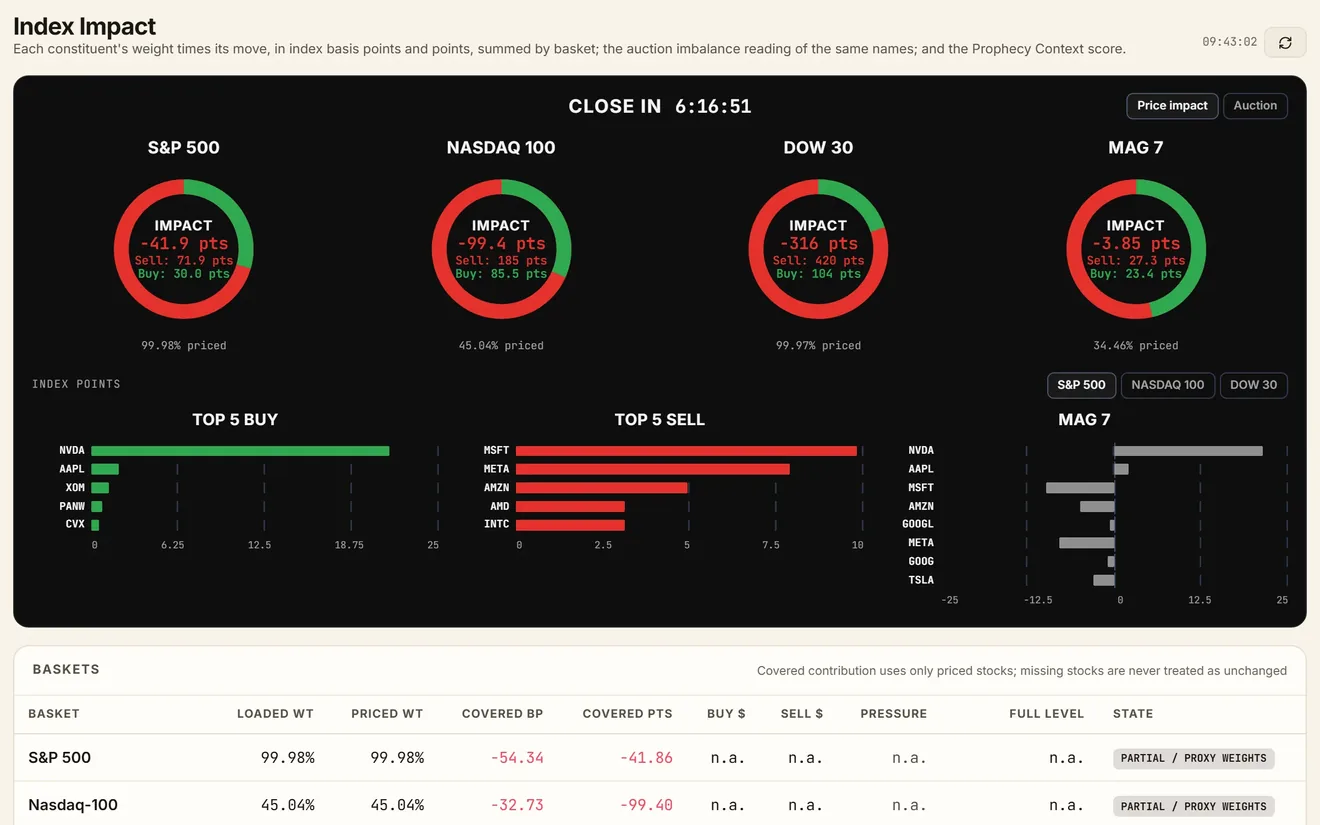Click the SELL $ column header
This screenshot has width=1320, height=825.
(802, 714)
